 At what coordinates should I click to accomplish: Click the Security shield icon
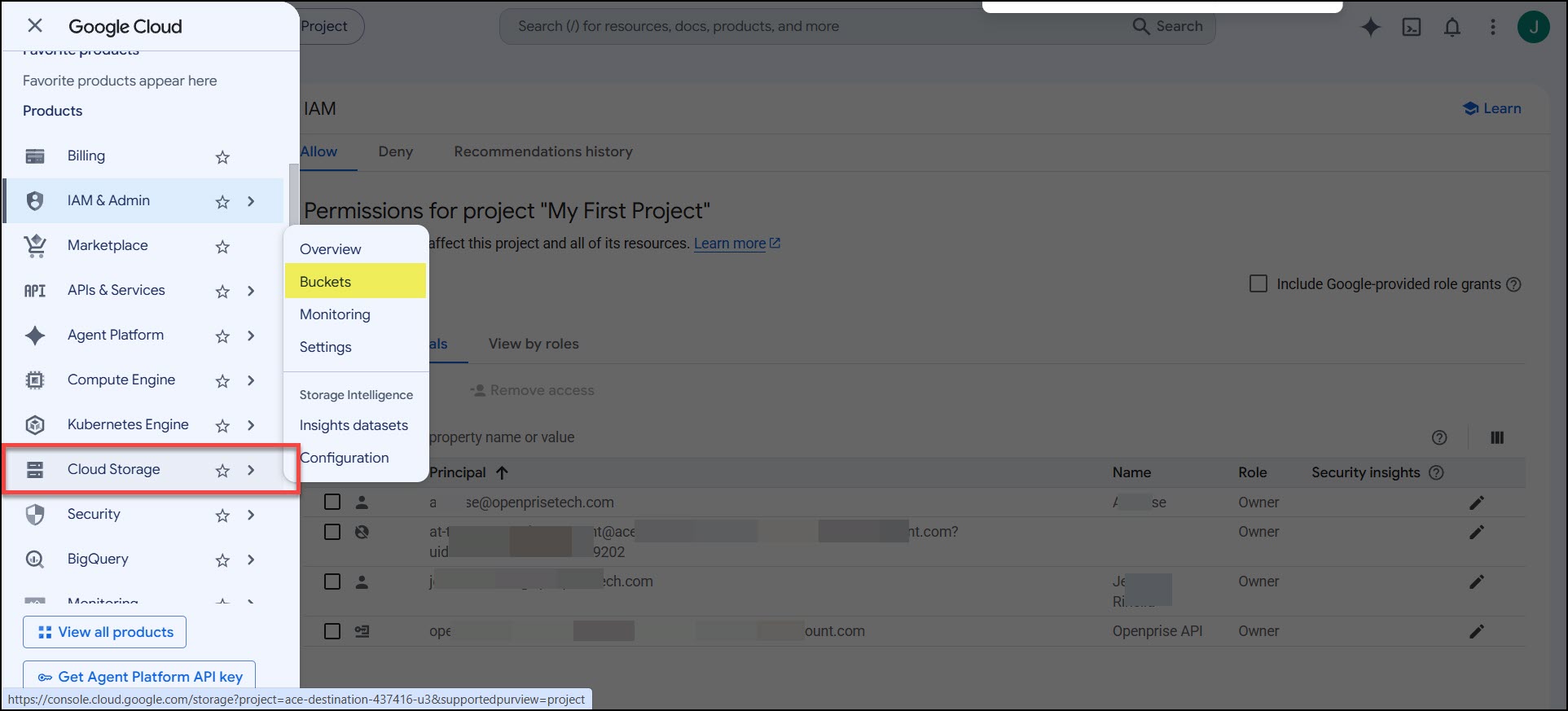pos(35,514)
